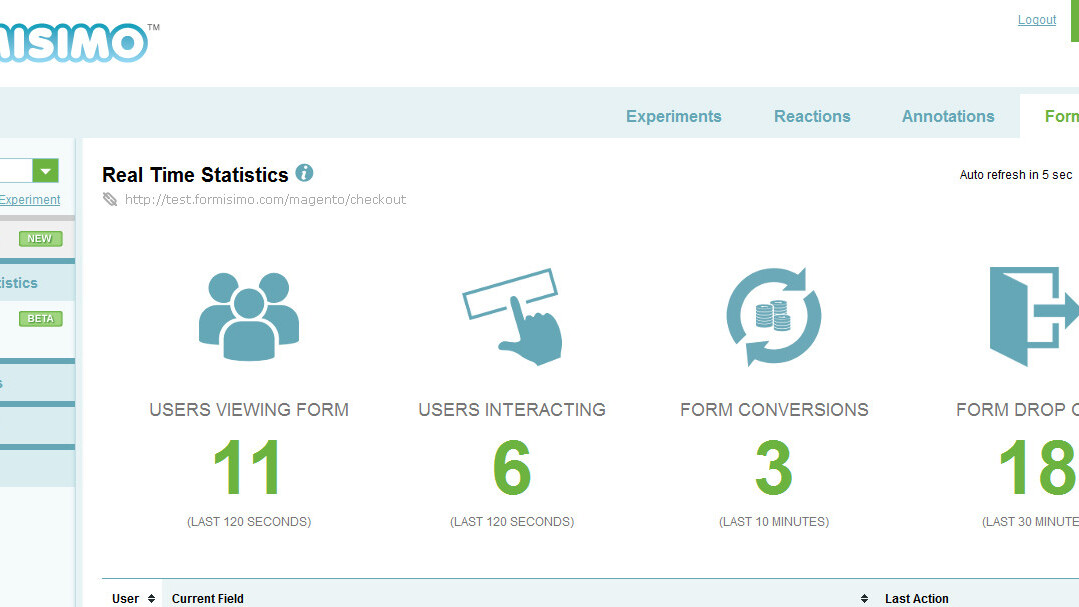The width and height of the screenshot is (1079, 607).
Task: Switch to the Experiments tab
Action: click(673, 116)
